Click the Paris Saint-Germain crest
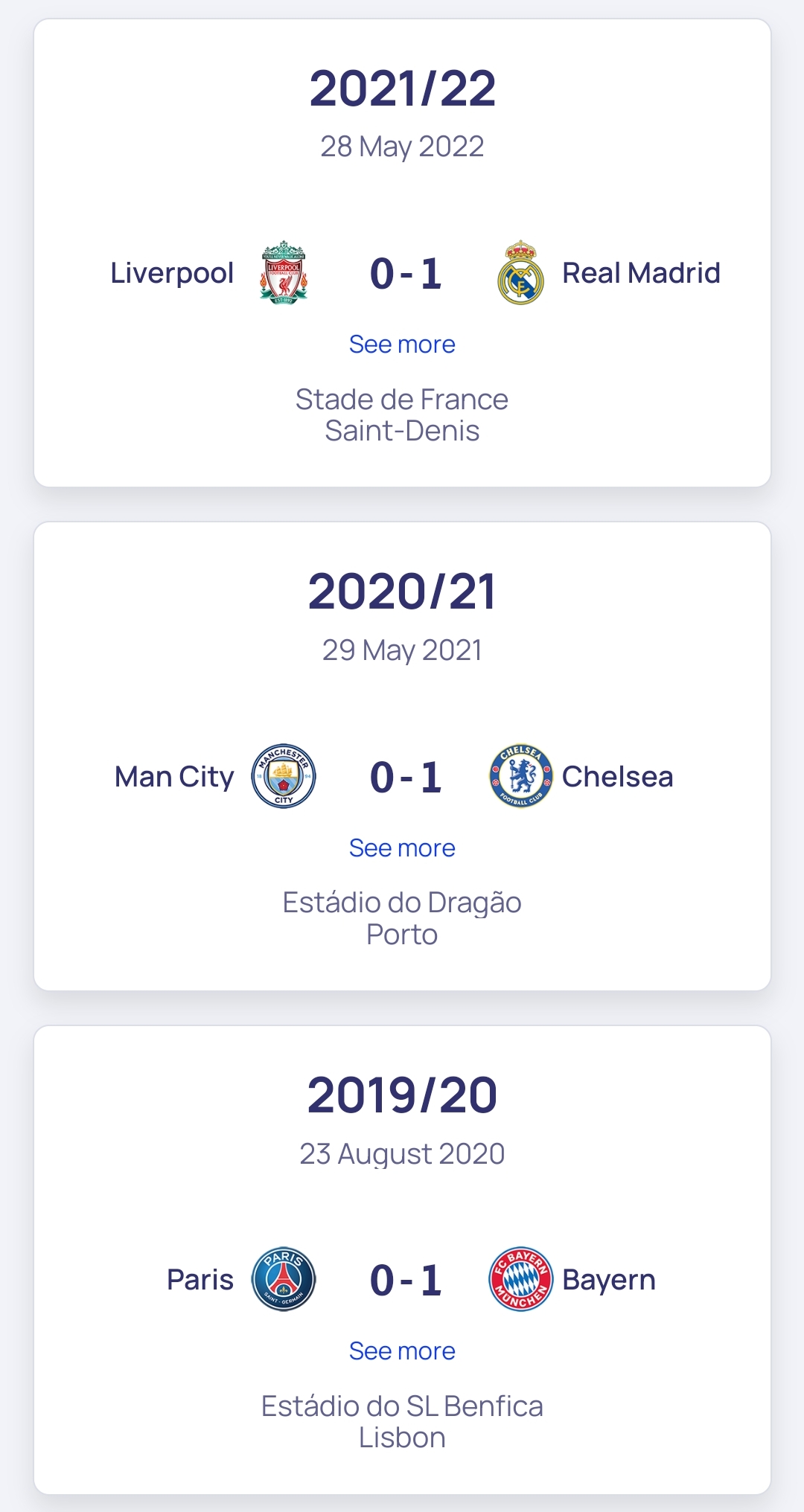Screen dimensions: 804x1512 (x=284, y=1279)
